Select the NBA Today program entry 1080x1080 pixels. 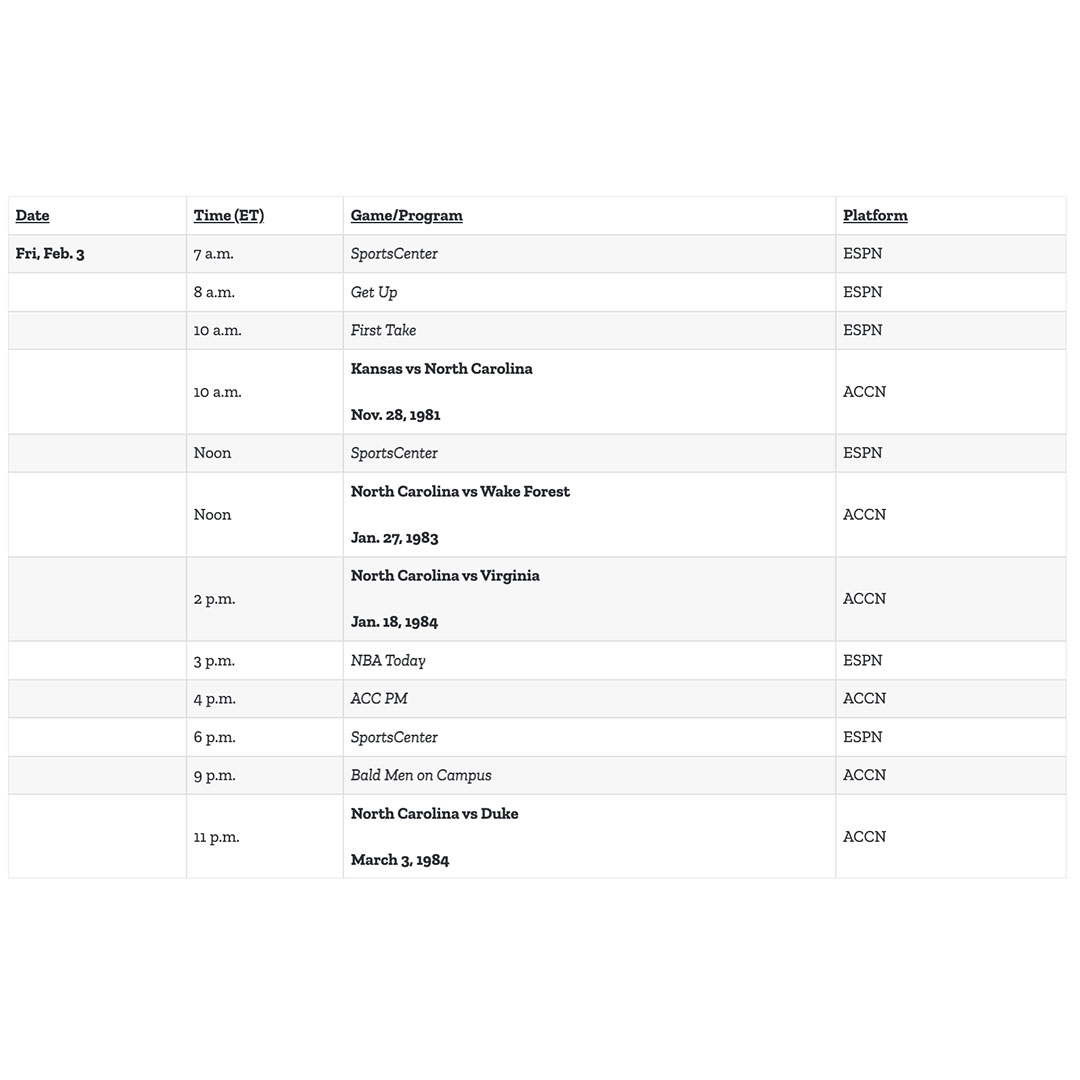(x=388, y=661)
